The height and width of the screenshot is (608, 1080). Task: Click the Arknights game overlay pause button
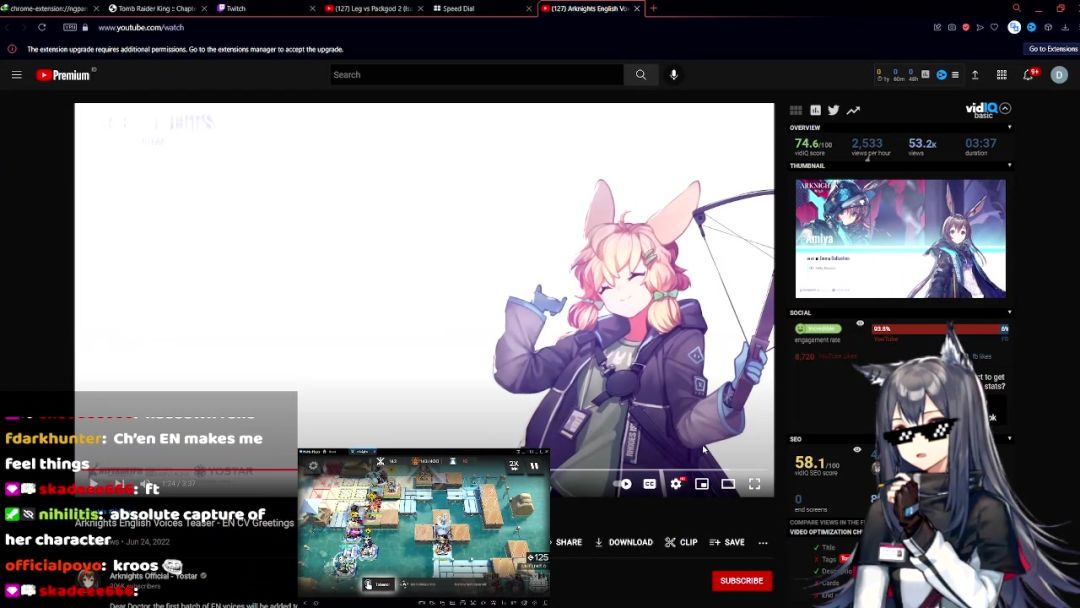tap(534, 466)
